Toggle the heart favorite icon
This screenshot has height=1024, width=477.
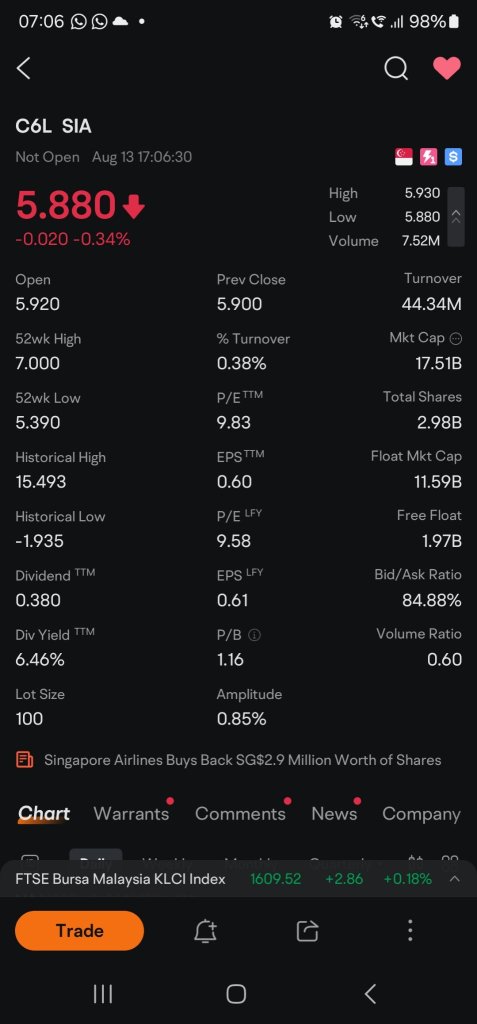[447, 68]
